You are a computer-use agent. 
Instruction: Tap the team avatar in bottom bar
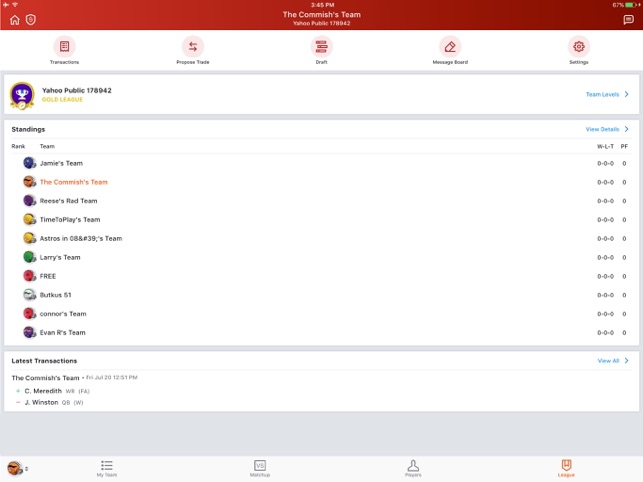[15, 468]
